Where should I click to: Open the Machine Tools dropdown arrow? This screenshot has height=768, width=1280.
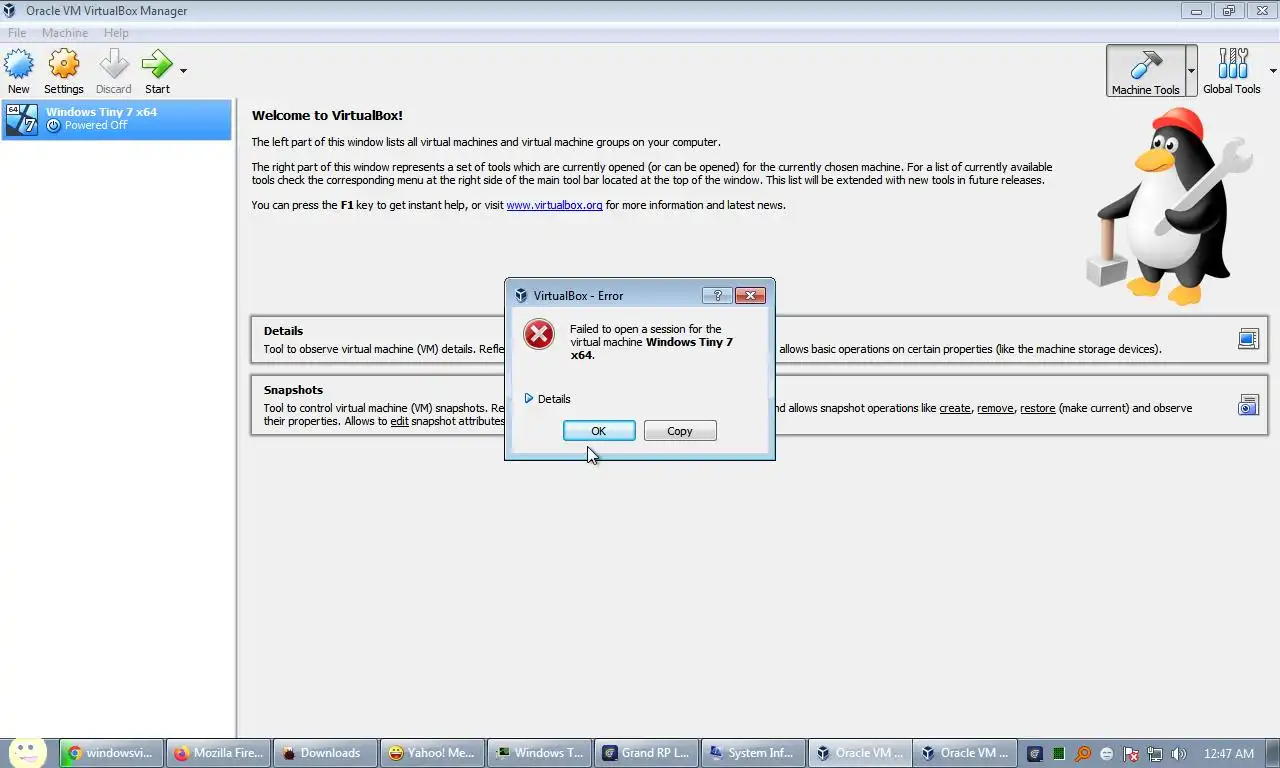coord(1191,71)
